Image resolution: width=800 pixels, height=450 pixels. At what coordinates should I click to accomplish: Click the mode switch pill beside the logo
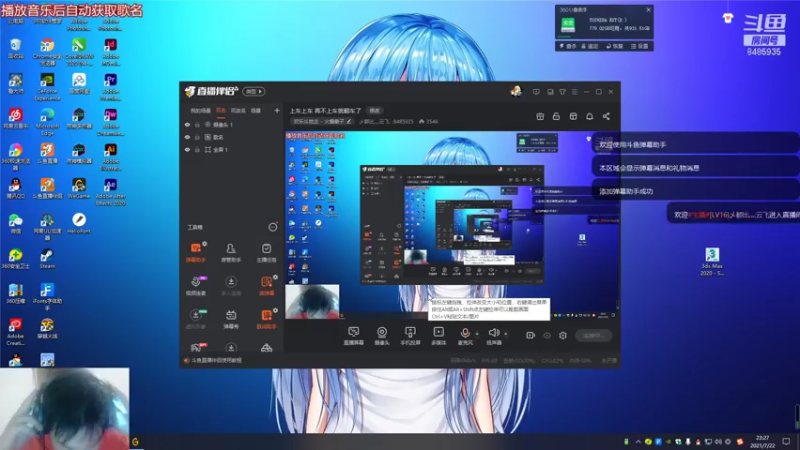[x=254, y=91]
